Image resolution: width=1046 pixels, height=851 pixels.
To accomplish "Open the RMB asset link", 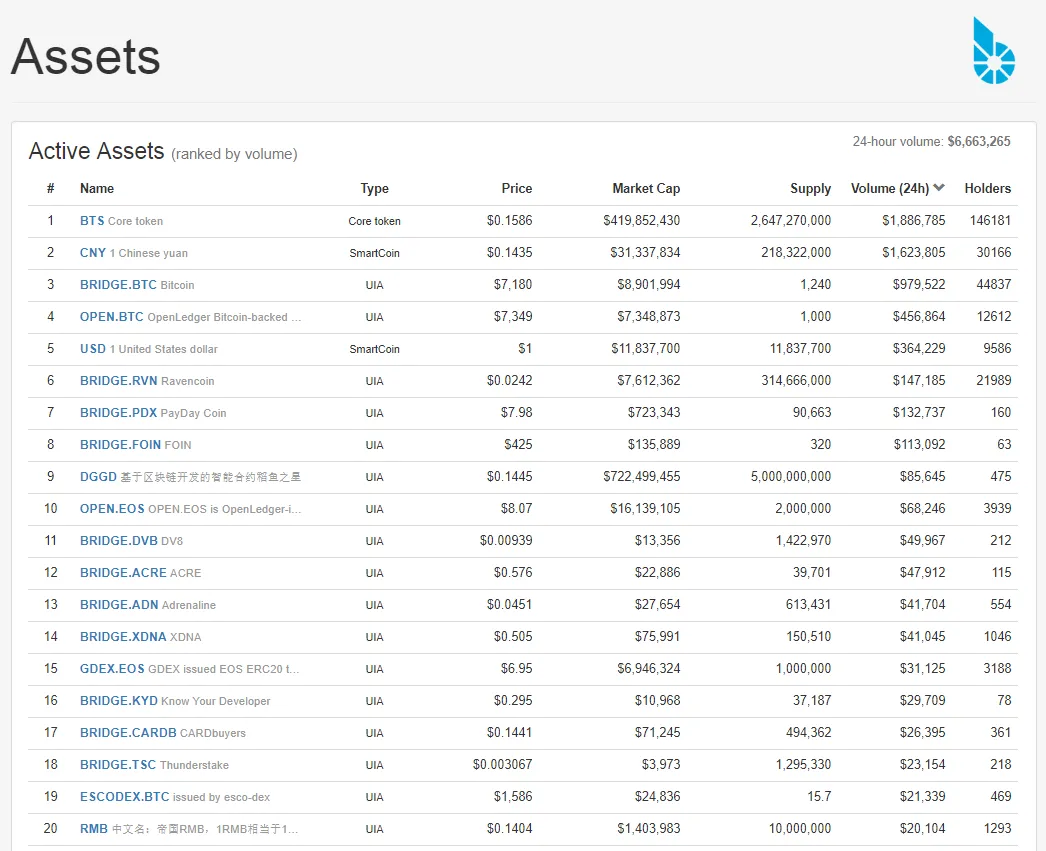I will 94,829.
